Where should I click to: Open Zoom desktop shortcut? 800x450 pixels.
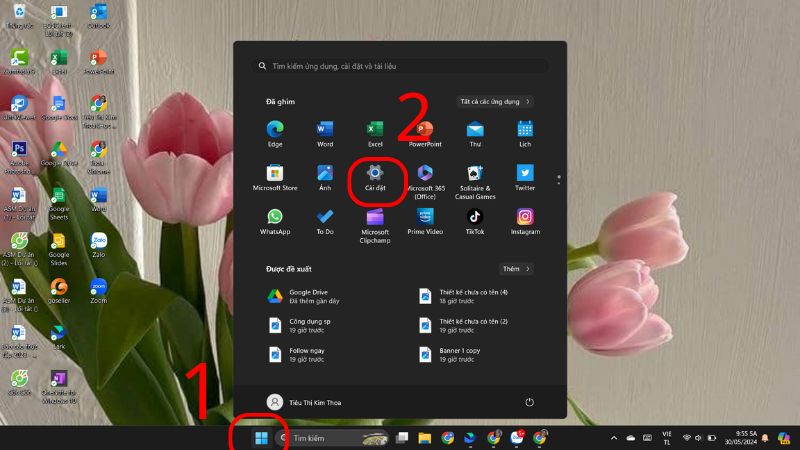click(x=98, y=291)
